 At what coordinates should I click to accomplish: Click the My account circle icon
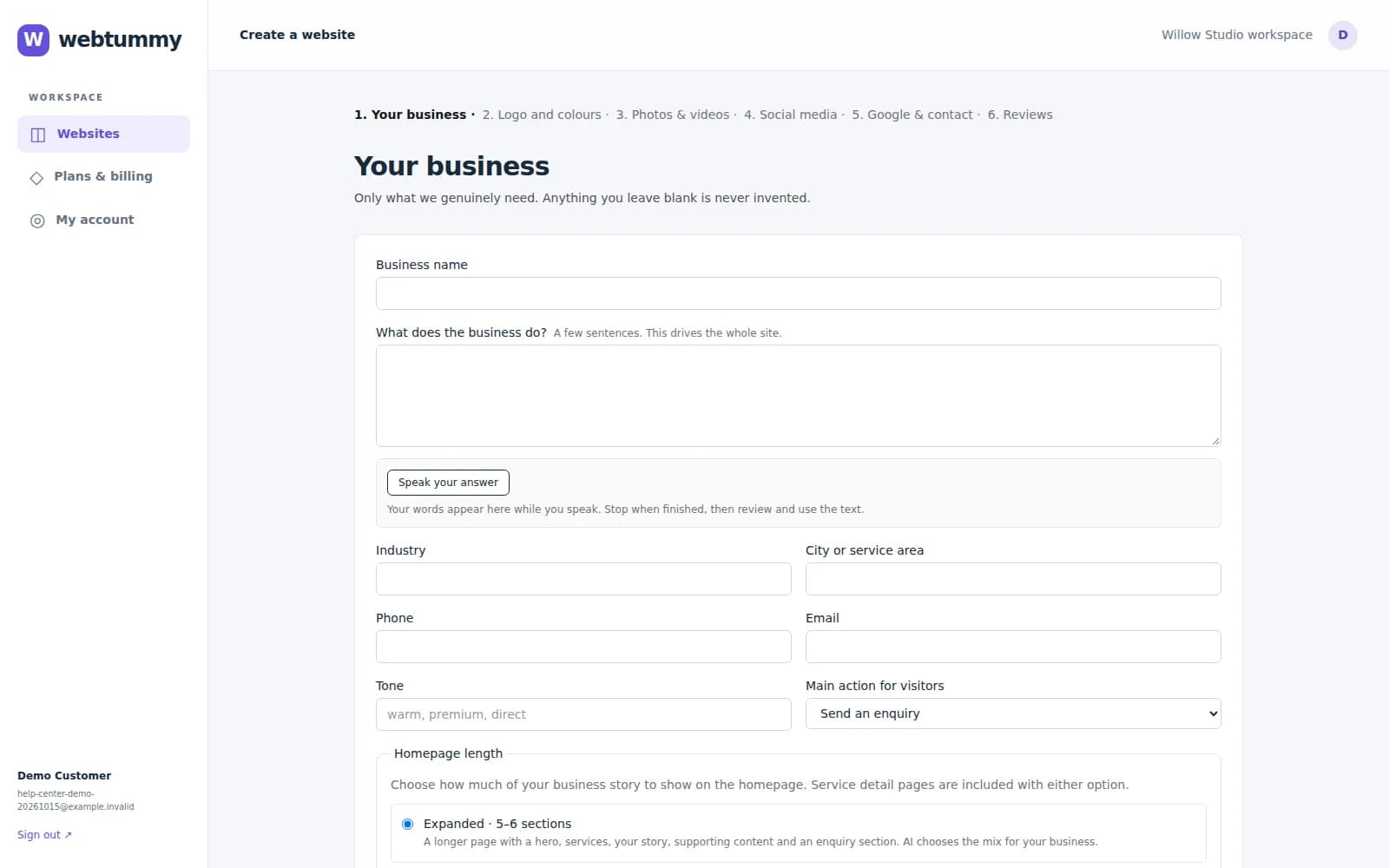tap(37, 220)
